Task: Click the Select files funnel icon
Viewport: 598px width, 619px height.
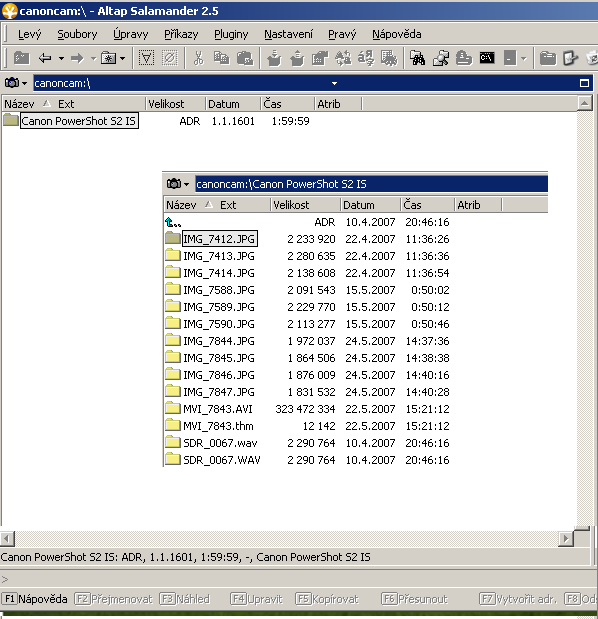Action: pos(146,58)
